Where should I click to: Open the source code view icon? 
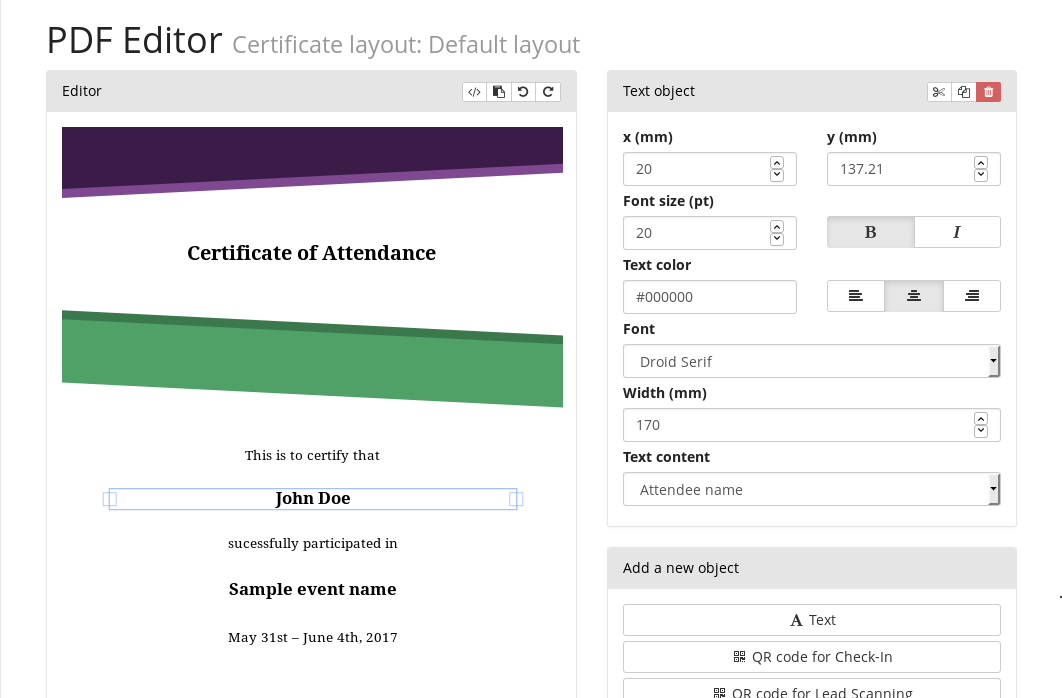coord(474,92)
